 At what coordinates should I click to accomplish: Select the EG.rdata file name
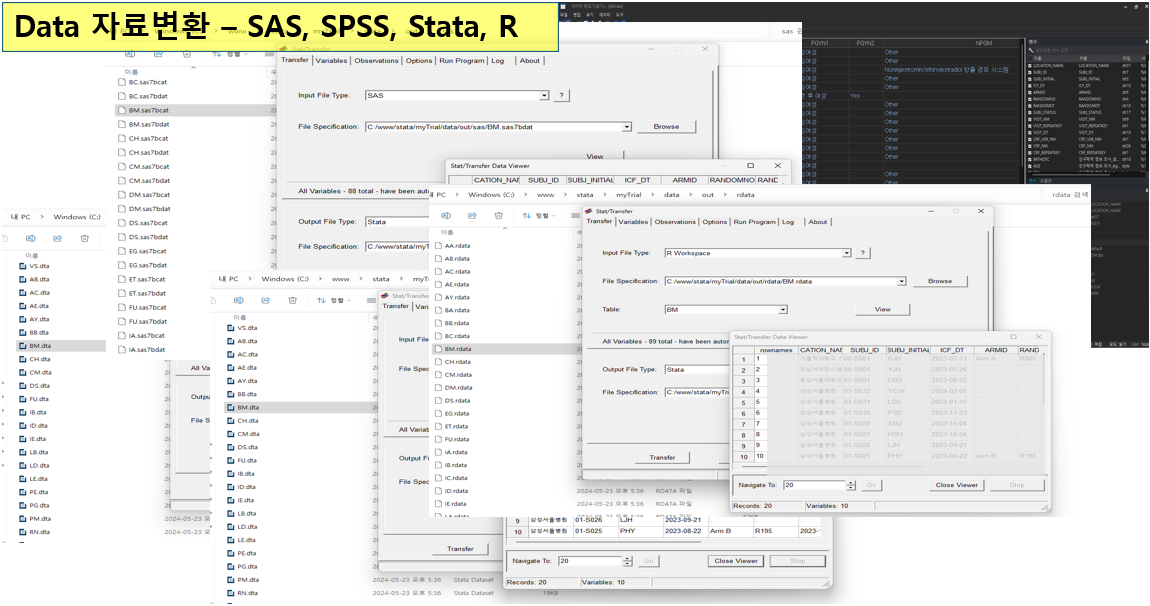(x=457, y=414)
